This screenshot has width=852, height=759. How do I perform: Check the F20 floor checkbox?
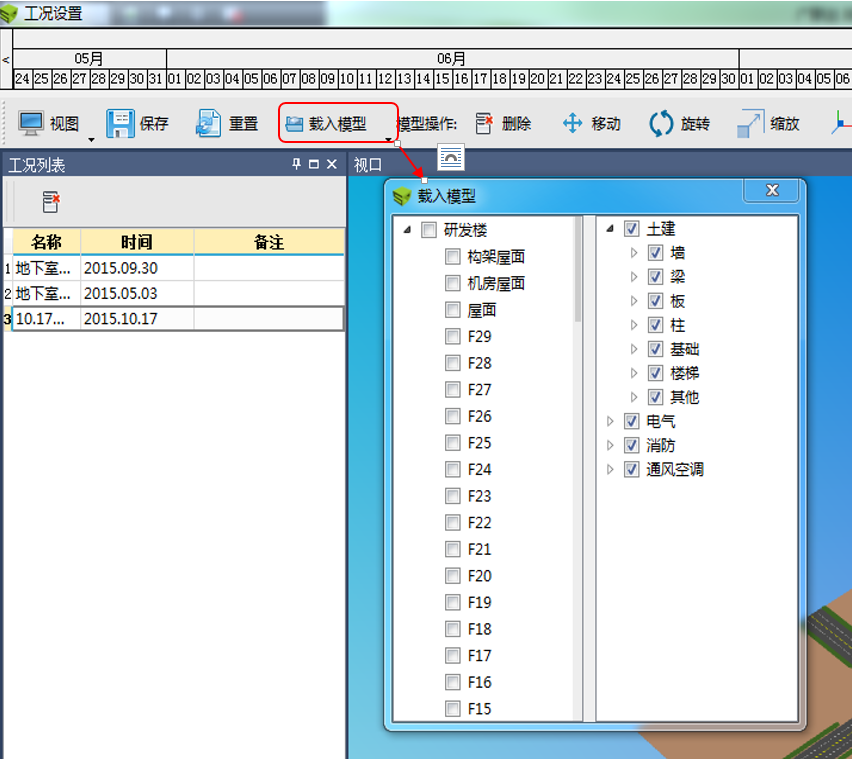pos(453,576)
